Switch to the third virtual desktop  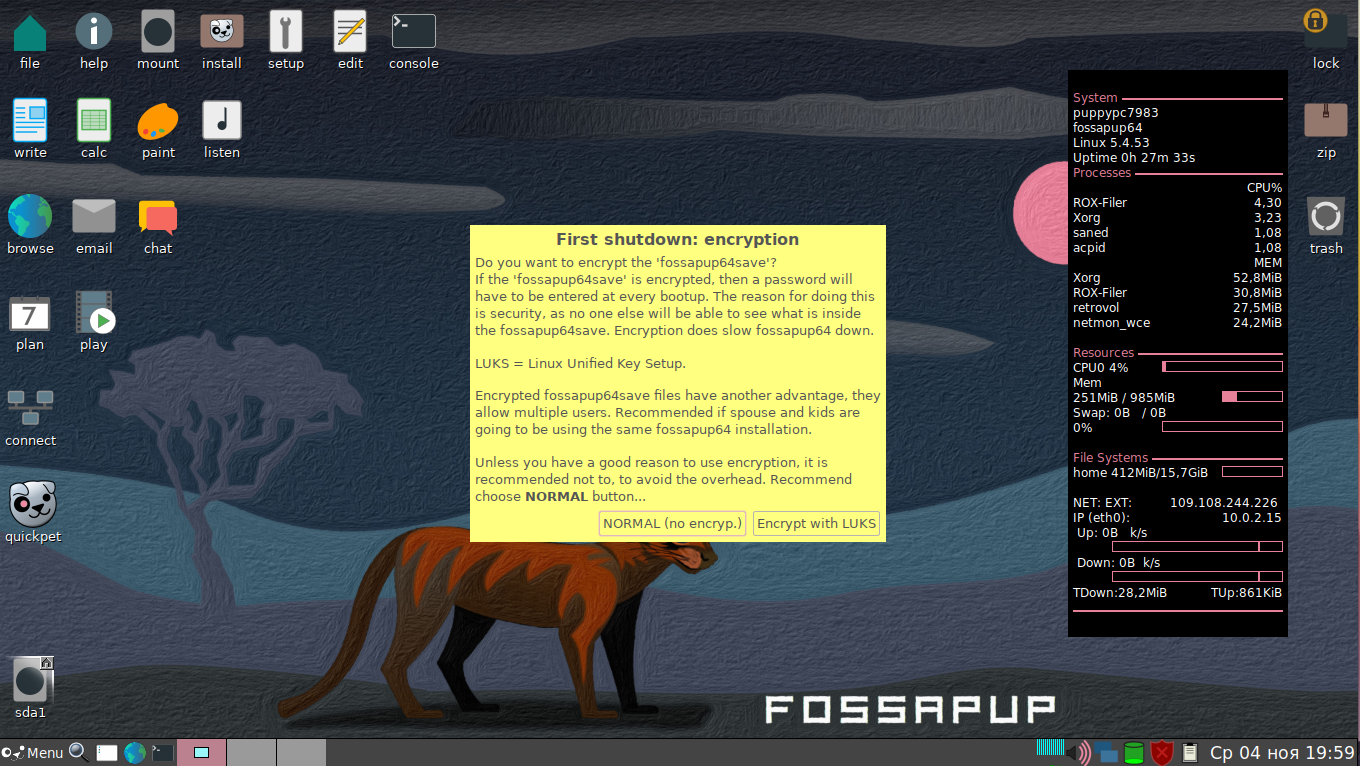pos(301,753)
